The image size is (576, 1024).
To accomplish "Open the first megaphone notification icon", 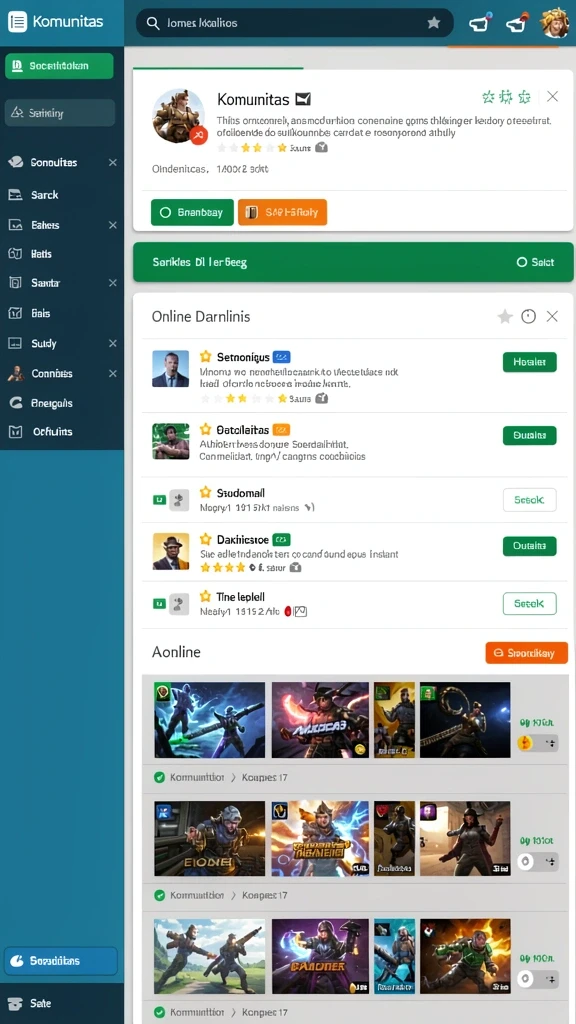I will point(479,24).
